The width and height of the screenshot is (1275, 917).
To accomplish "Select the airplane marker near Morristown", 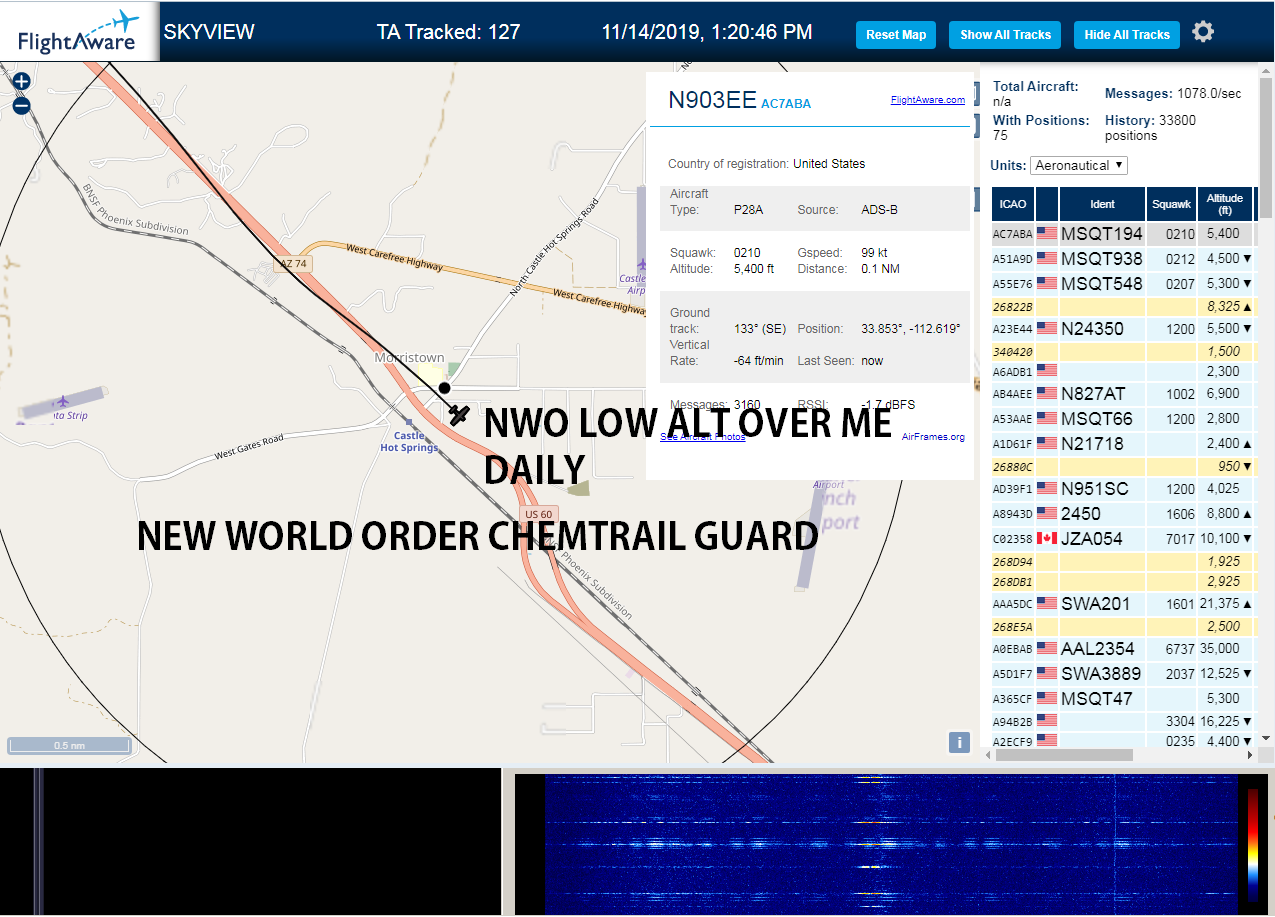I will point(459,415).
